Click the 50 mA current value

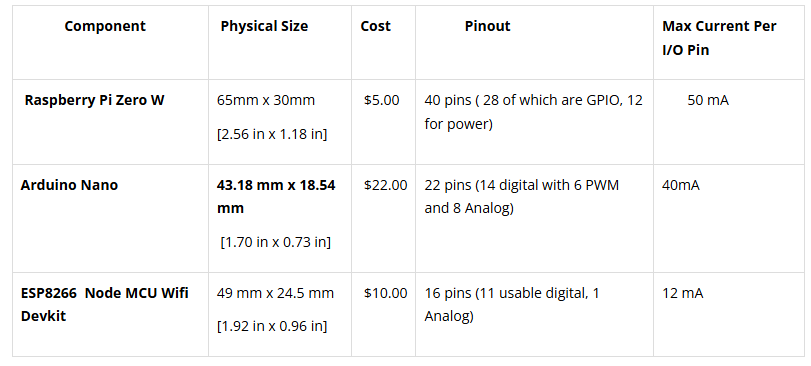pyautogui.click(x=708, y=100)
